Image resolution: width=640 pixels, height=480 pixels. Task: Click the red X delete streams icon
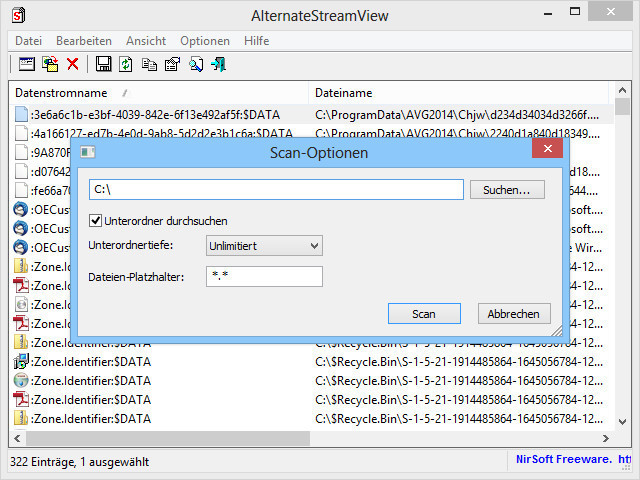(73, 64)
